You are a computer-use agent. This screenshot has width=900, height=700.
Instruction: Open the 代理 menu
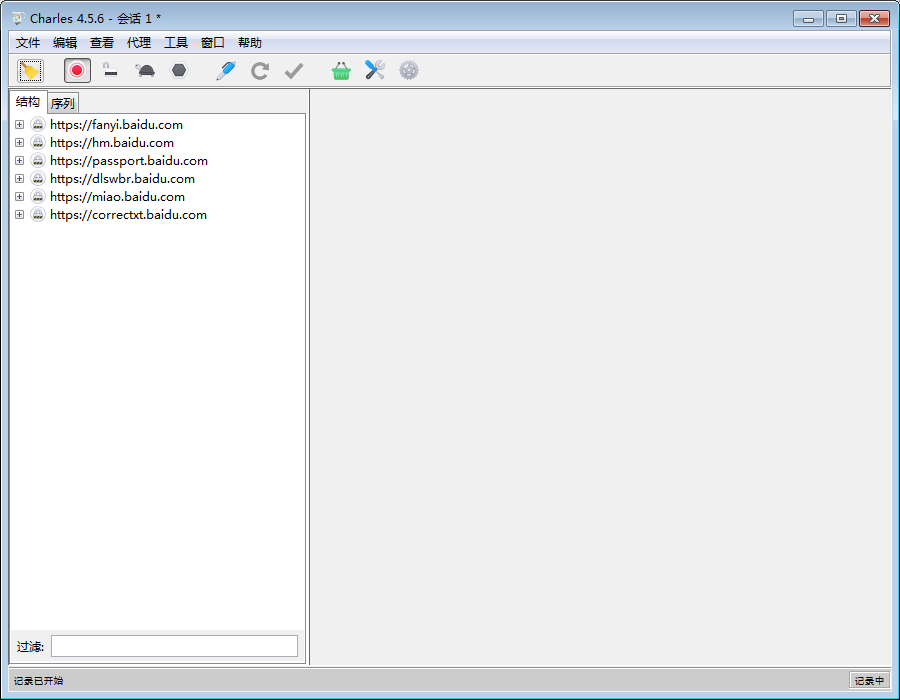point(139,42)
